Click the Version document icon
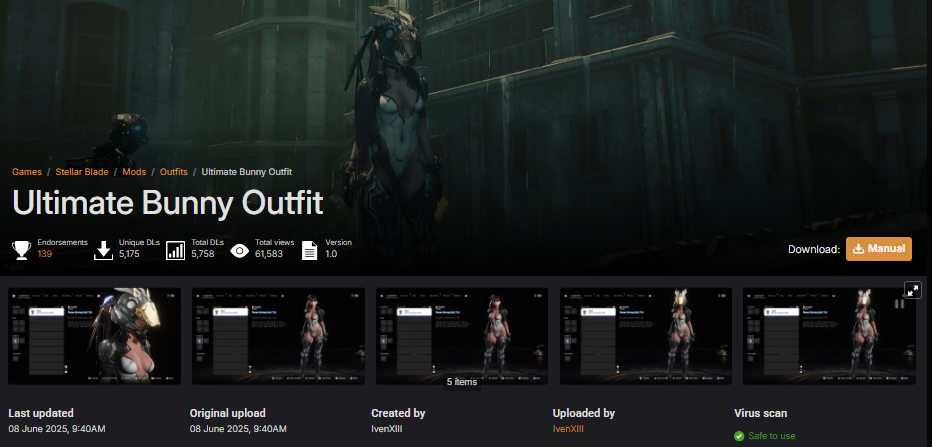Image resolution: width=932 pixels, height=447 pixels. pos(310,250)
